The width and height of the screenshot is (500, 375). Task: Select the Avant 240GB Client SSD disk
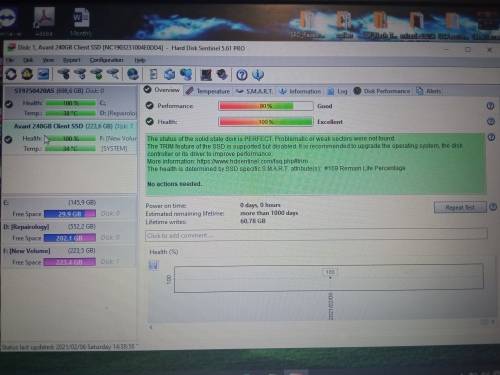click(70, 137)
